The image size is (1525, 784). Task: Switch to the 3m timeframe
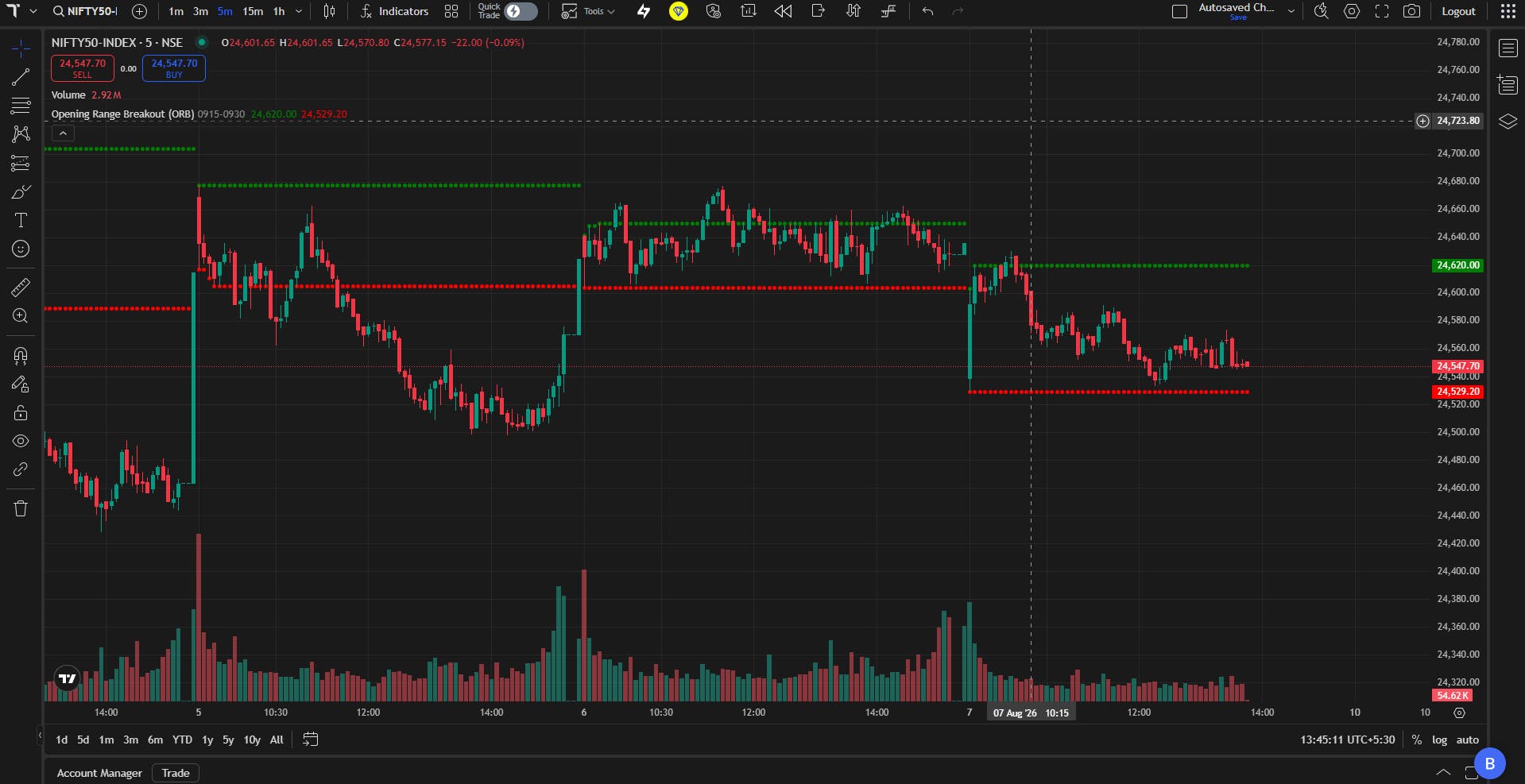pos(200,11)
